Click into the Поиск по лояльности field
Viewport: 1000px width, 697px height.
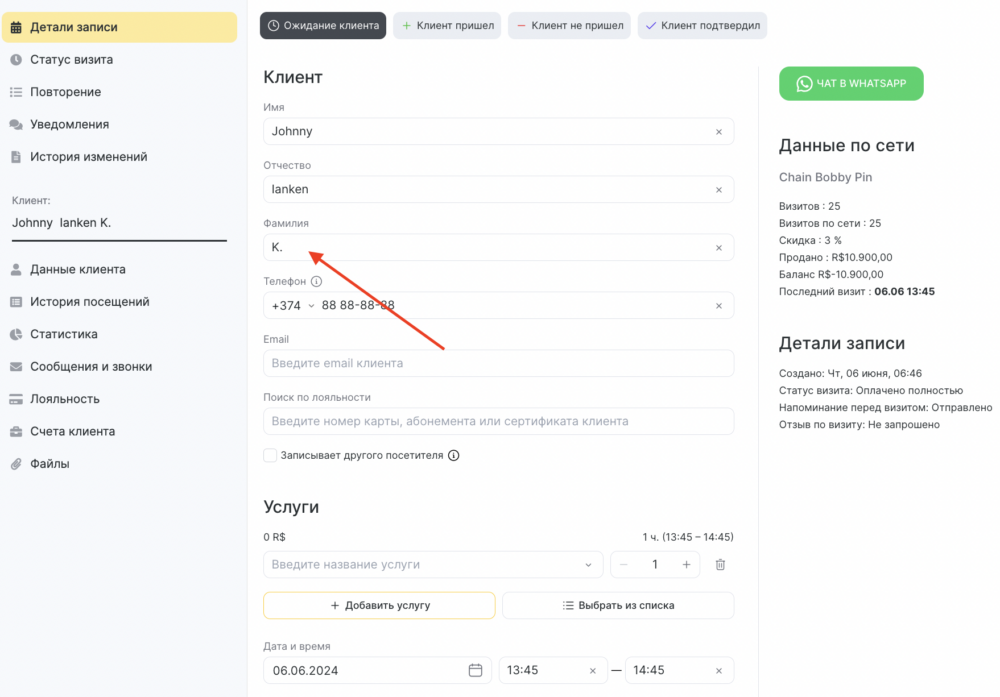499,422
